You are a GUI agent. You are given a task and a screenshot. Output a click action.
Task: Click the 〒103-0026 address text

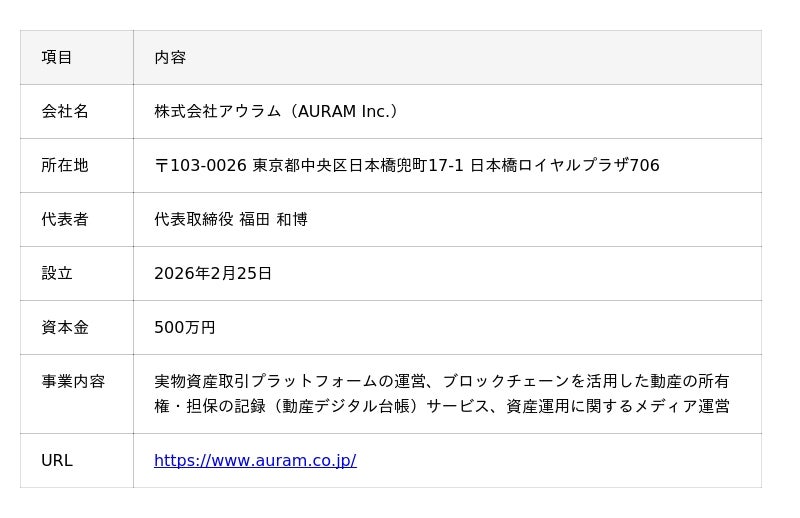point(201,165)
